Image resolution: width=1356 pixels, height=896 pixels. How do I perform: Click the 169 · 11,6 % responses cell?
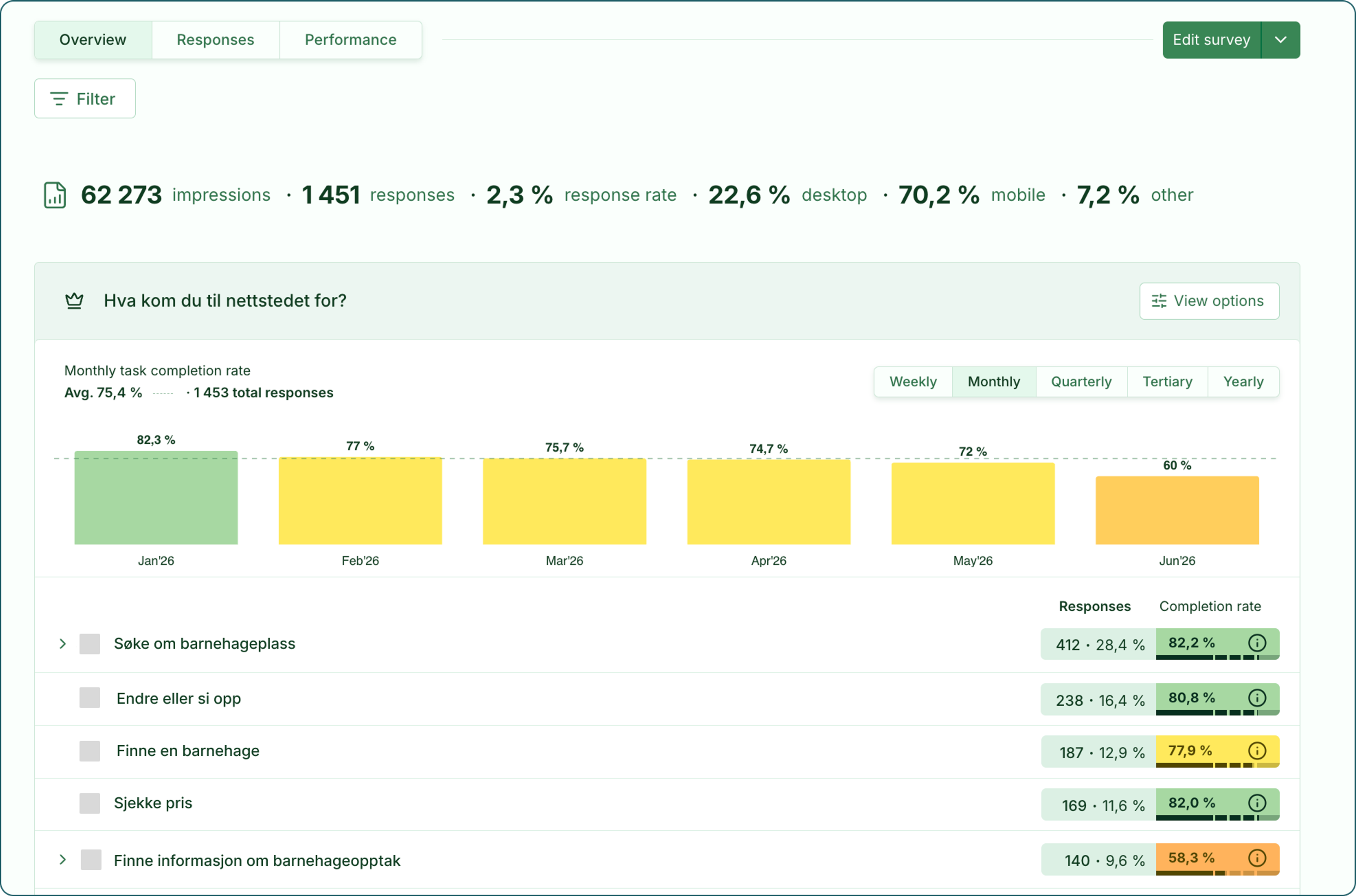point(1099,805)
